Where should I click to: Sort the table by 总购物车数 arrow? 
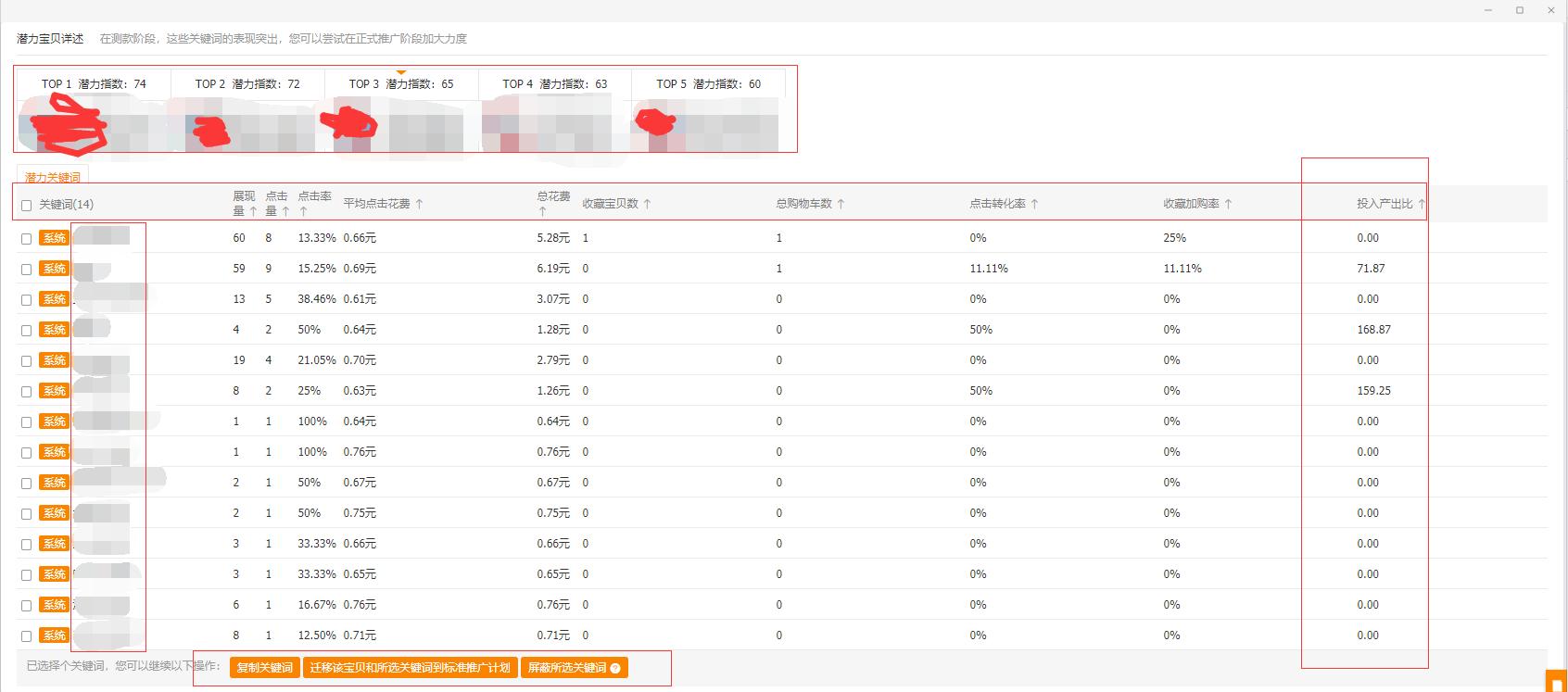point(841,204)
